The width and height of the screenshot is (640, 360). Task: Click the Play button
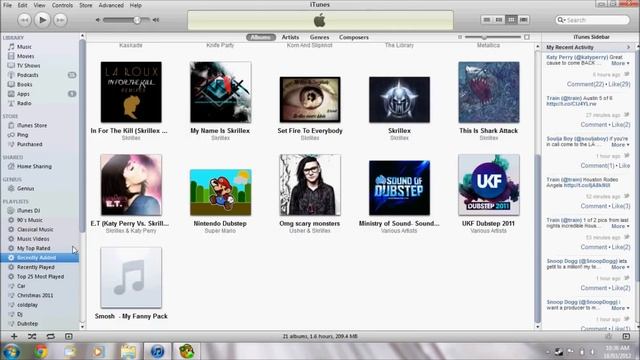(x=42, y=20)
